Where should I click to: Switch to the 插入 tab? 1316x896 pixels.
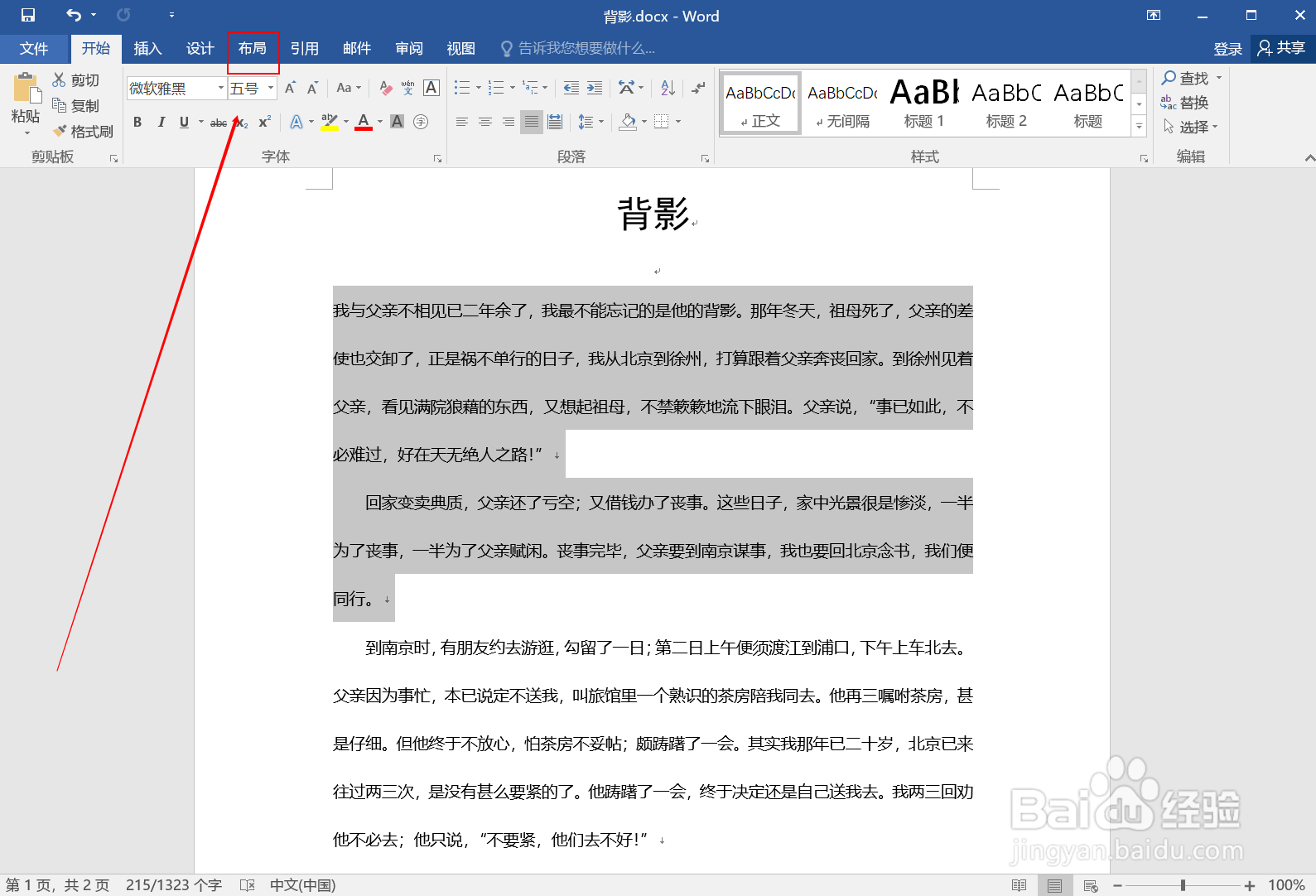click(147, 48)
